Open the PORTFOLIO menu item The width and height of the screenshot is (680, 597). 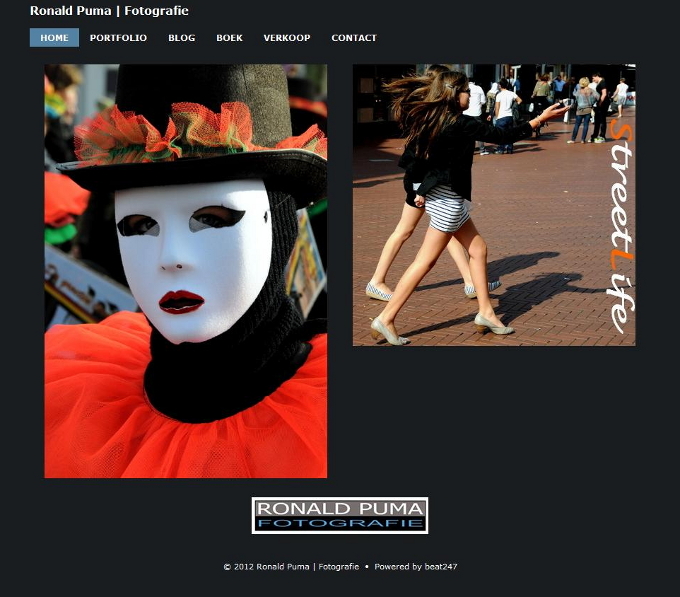(x=118, y=38)
